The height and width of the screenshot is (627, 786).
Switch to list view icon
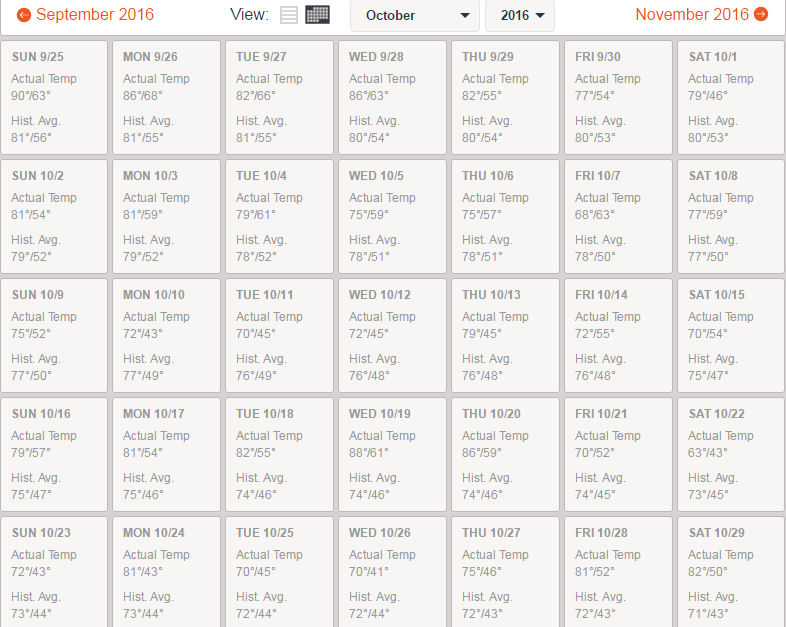(x=289, y=15)
